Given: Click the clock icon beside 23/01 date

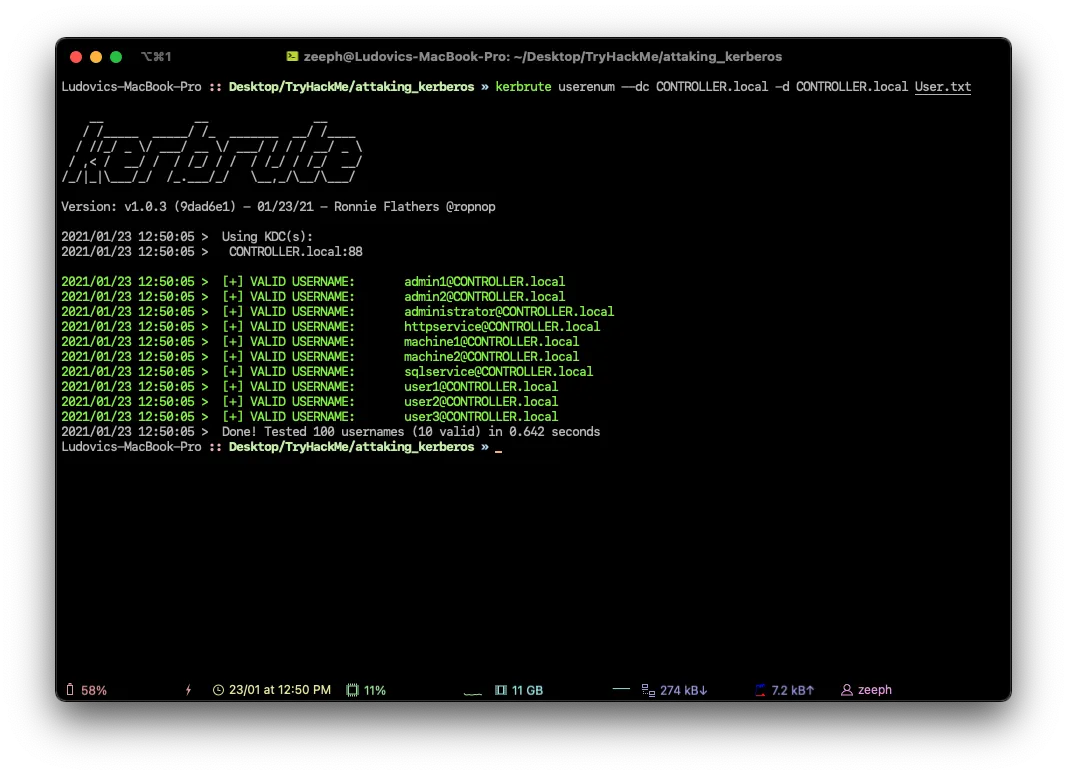Looking at the screenshot, I should [x=219, y=690].
